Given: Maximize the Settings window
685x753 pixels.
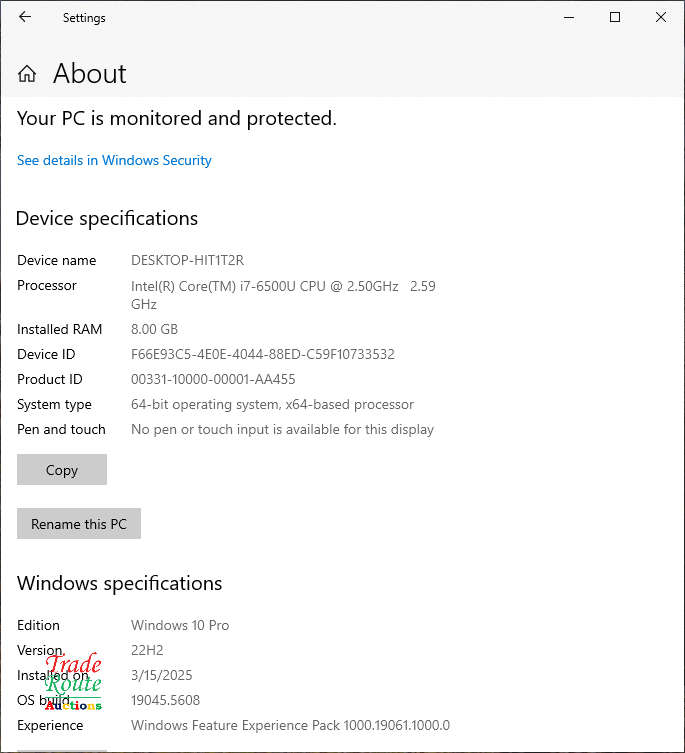Looking at the screenshot, I should (615, 17).
